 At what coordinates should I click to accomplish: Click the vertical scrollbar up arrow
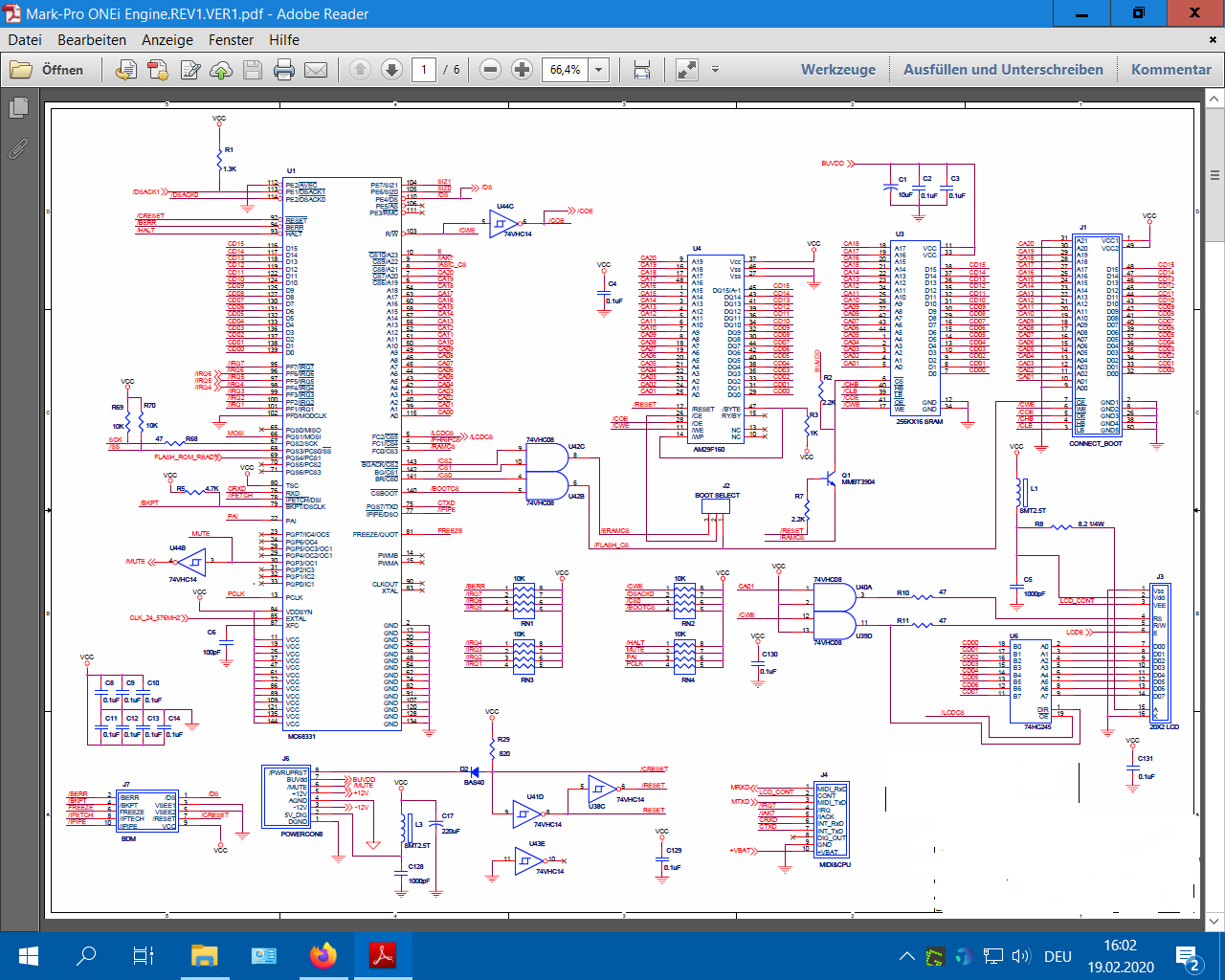(1214, 99)
